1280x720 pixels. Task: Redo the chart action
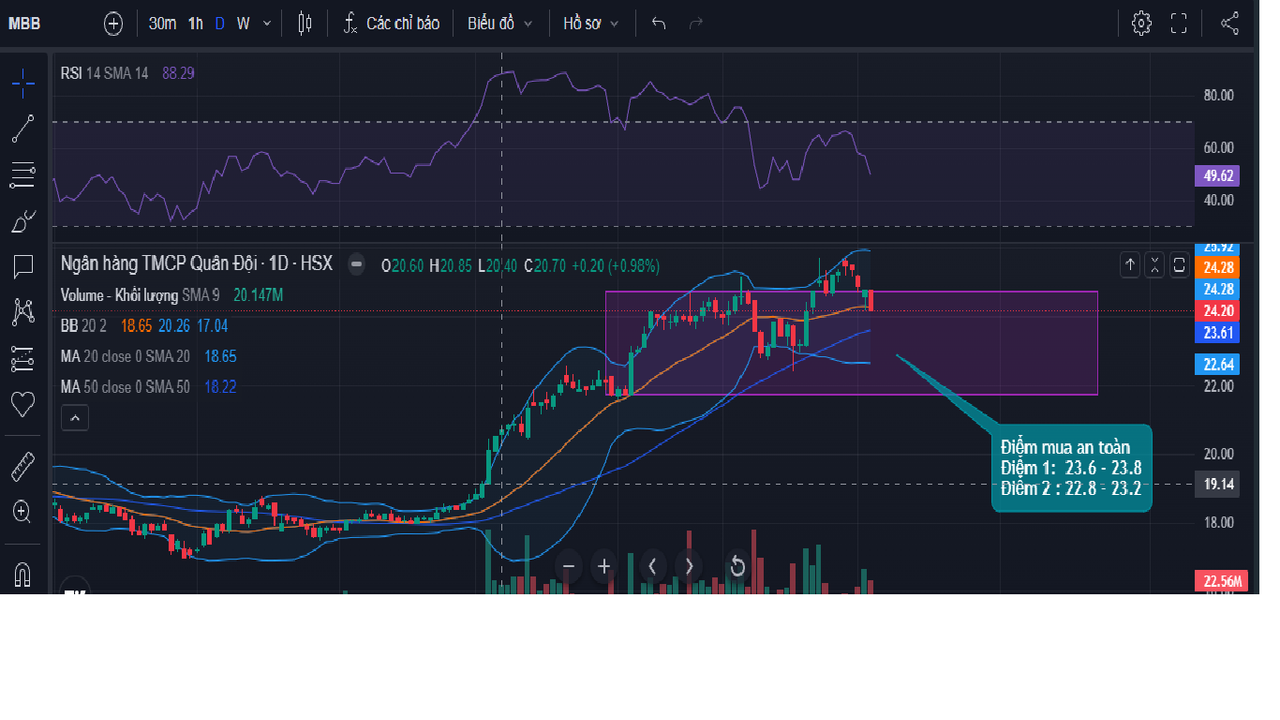[696, 23]
